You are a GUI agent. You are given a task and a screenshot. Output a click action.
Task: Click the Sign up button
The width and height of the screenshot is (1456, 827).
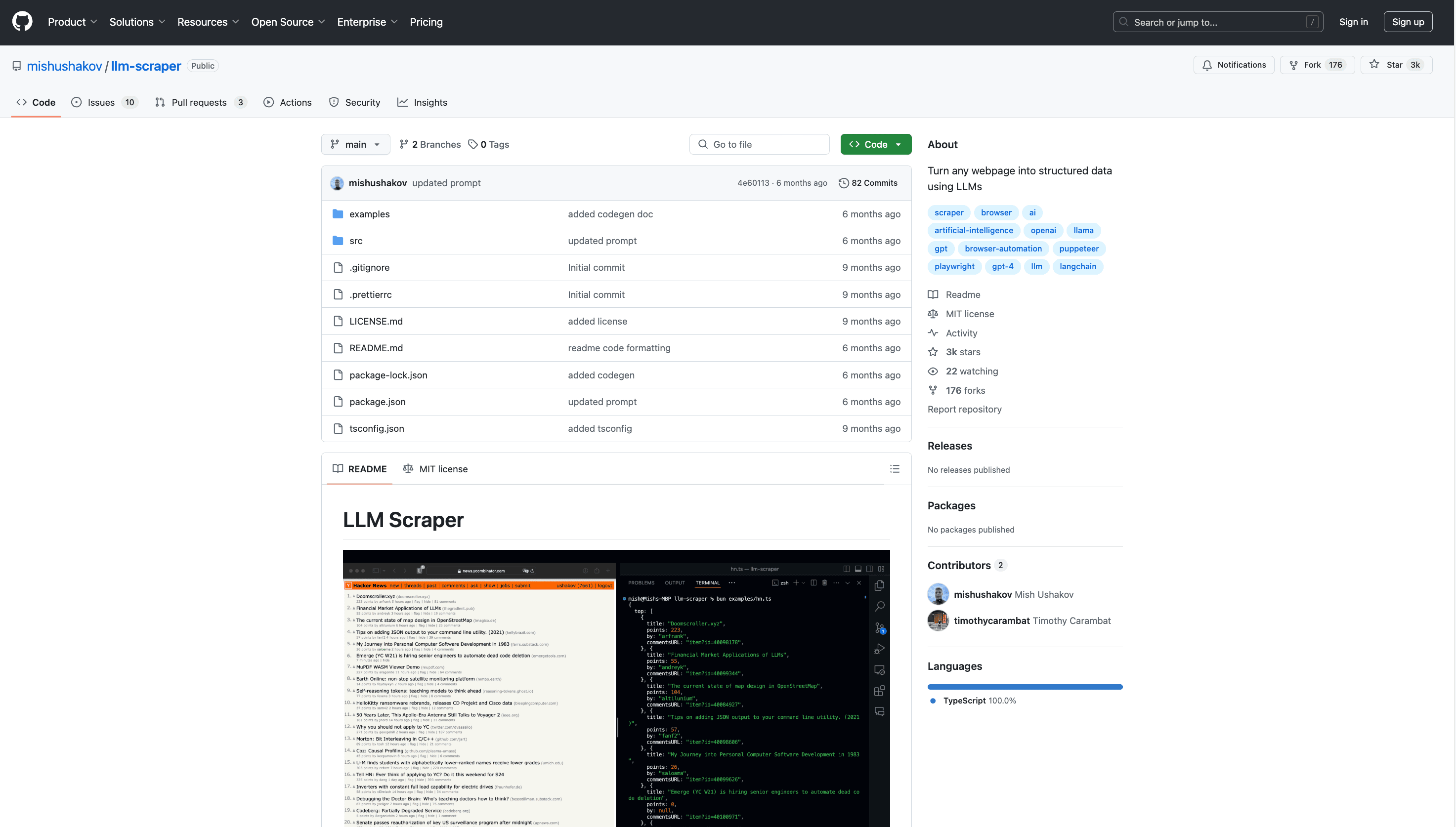(x=1407, y=22)
